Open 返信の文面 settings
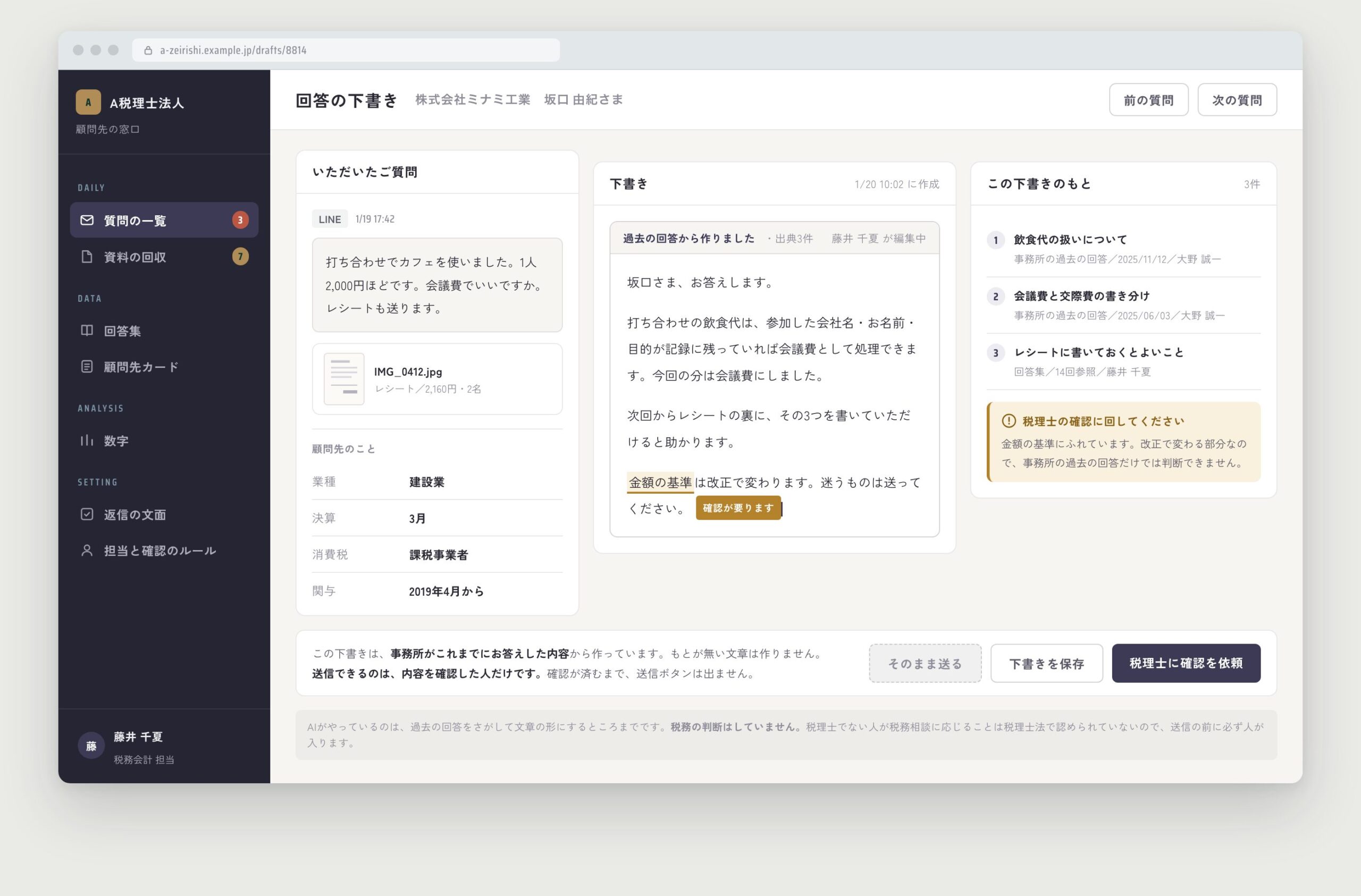 (x=164, y=514)
